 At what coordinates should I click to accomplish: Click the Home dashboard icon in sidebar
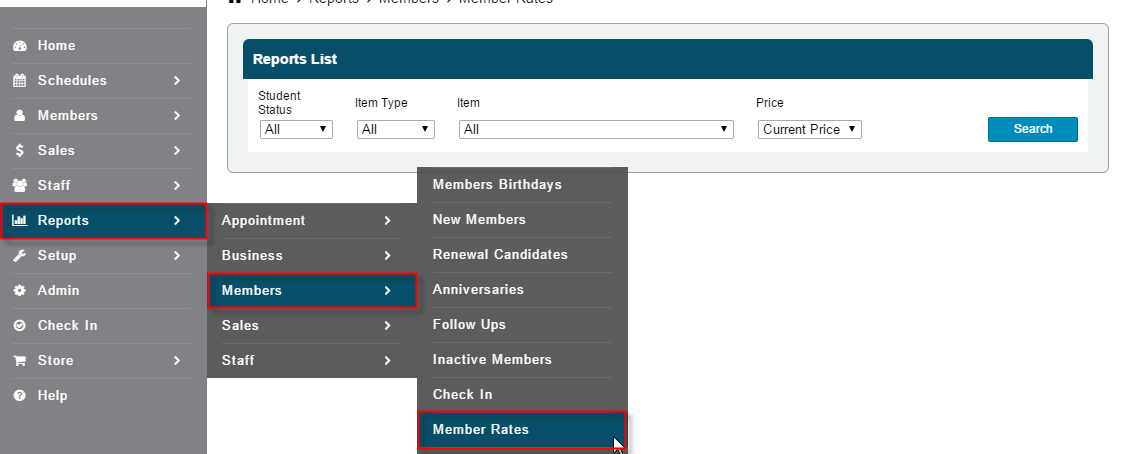click(x=19, y=46)
